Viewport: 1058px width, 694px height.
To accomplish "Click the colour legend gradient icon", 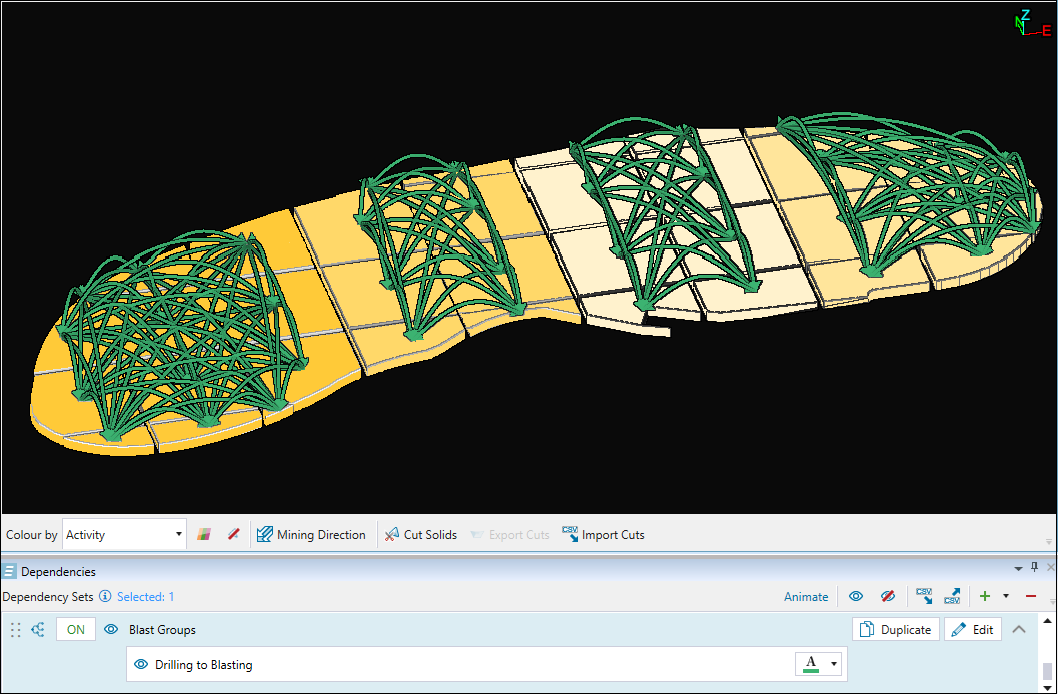I will 204,535.
